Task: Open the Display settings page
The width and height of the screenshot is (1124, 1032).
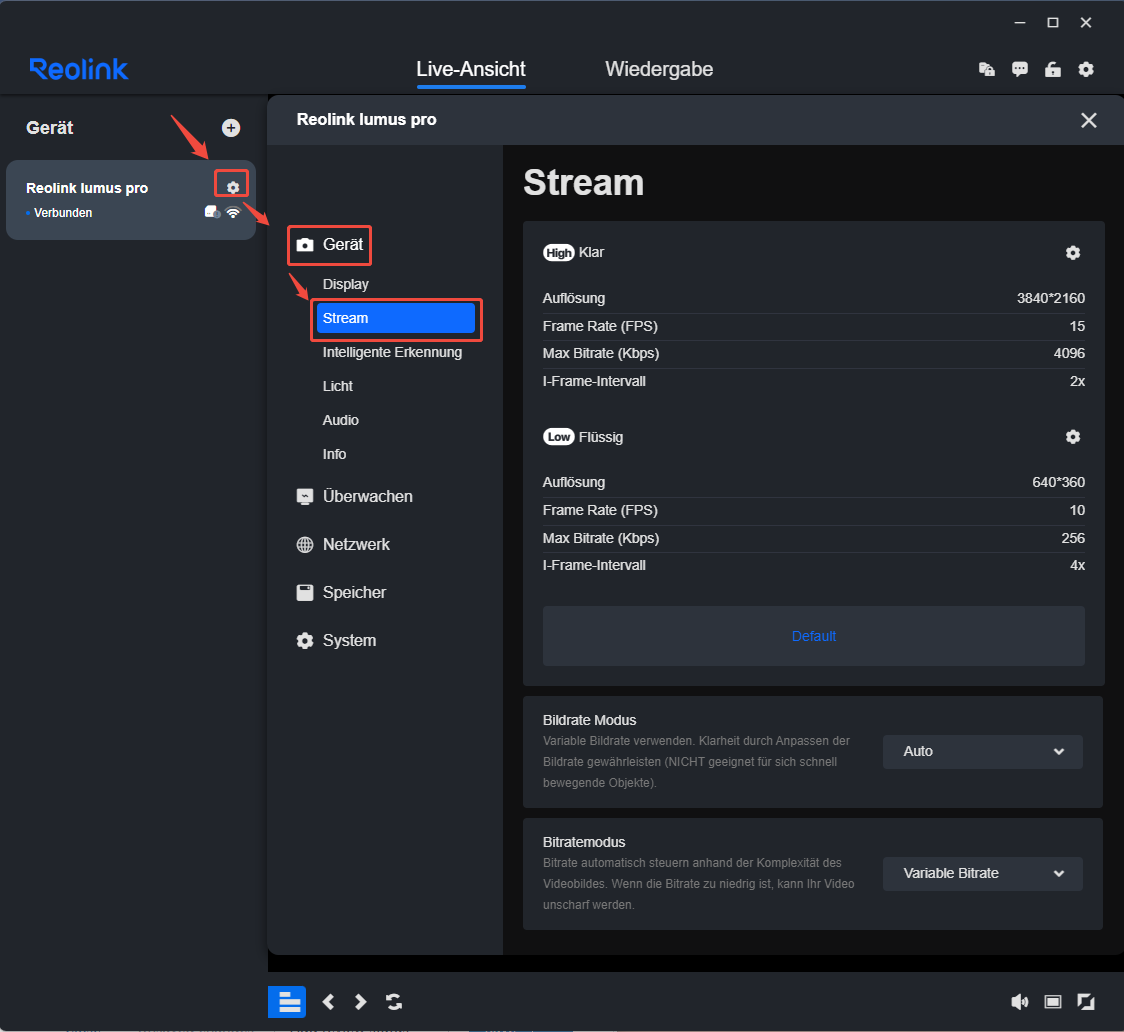Action: [346, 285]
